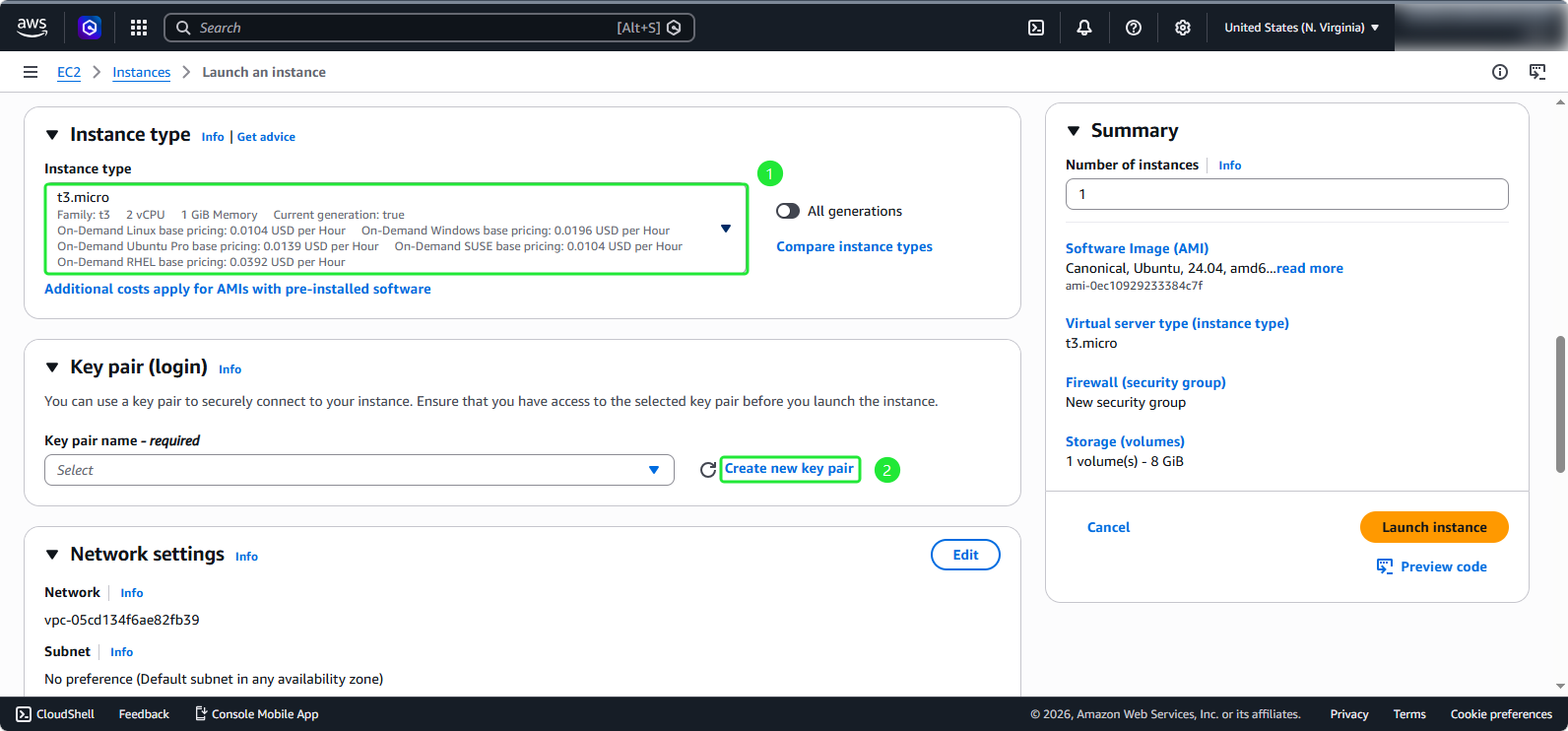Screen dimensions: 1568x731
Task: Open Info beside Key pair (login) heading
Action: point(229,369)
